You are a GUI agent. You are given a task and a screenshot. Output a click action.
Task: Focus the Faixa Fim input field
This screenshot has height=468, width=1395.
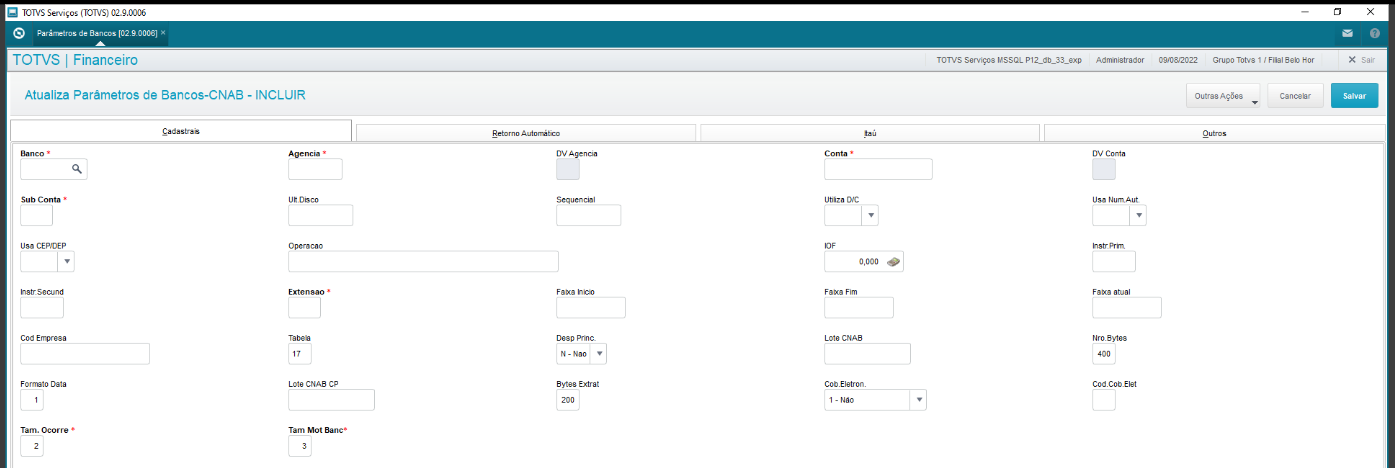tap(858, 308)
